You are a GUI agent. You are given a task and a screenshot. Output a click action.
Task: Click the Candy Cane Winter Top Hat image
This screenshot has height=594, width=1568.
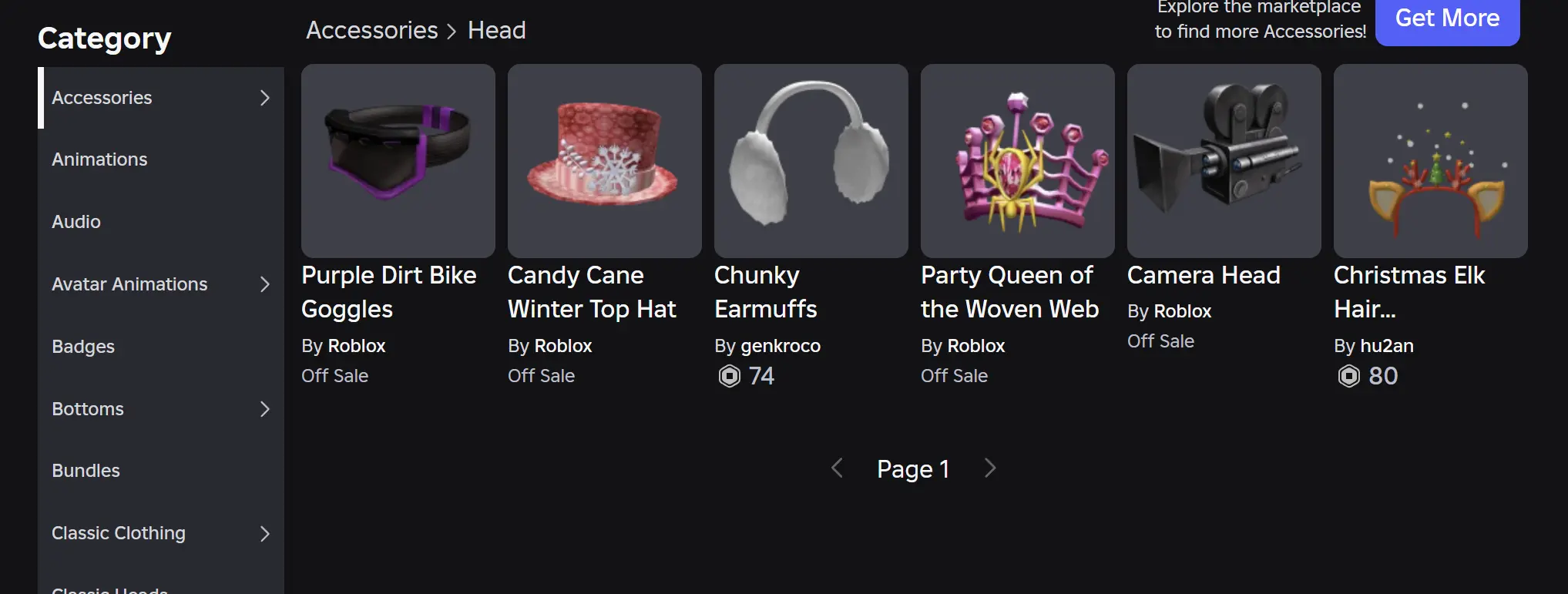coord(604,160)
